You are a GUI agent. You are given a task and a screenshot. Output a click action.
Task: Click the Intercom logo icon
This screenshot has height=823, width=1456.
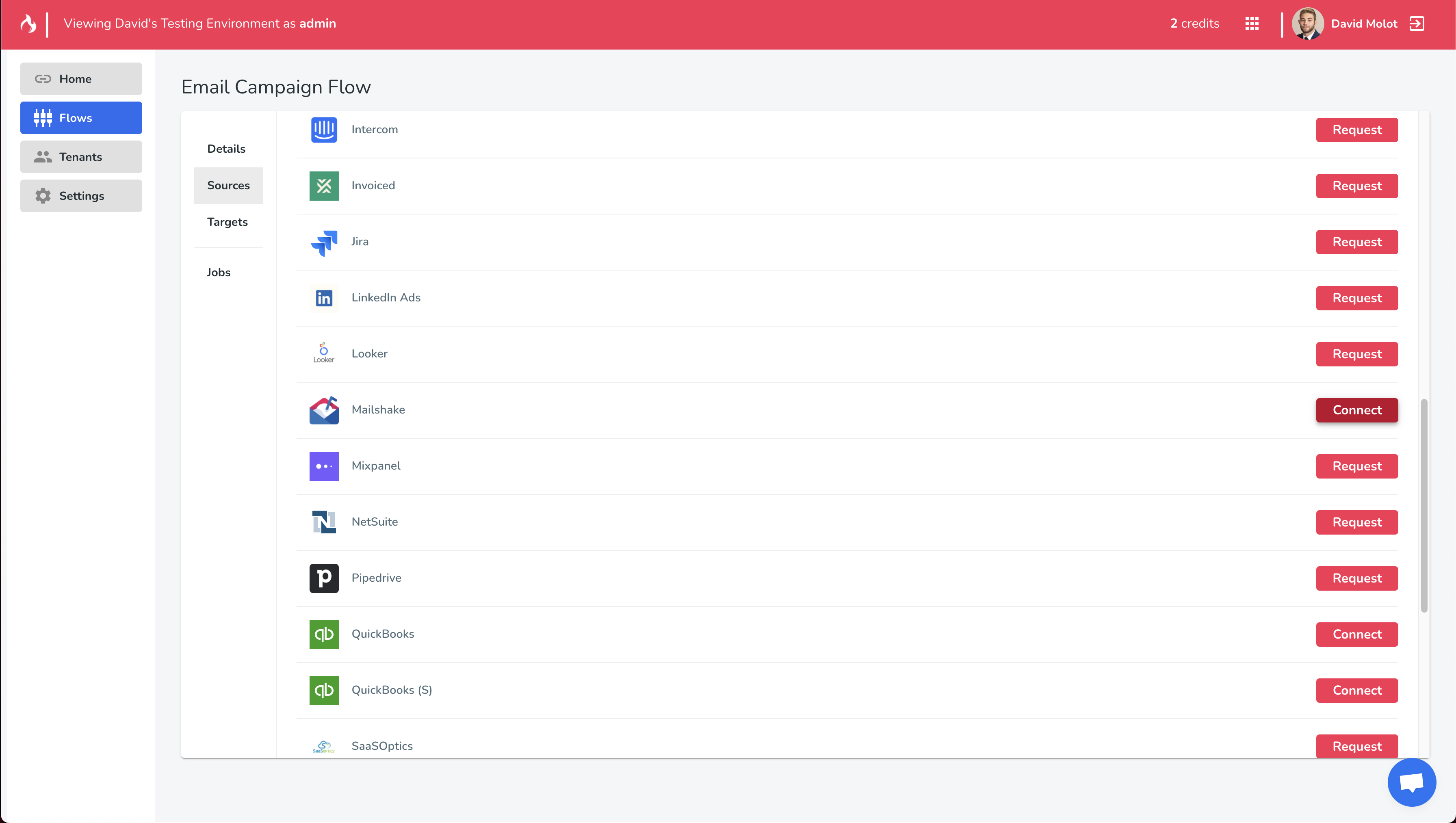(324, 130)
